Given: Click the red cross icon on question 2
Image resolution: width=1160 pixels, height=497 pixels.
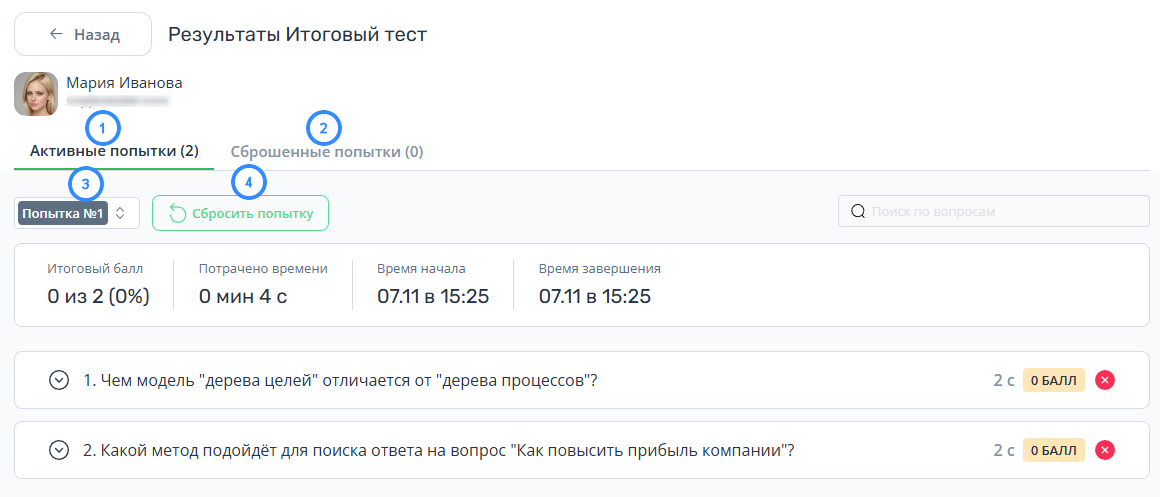Looking at the screenshot, I should coord(1105,450).
